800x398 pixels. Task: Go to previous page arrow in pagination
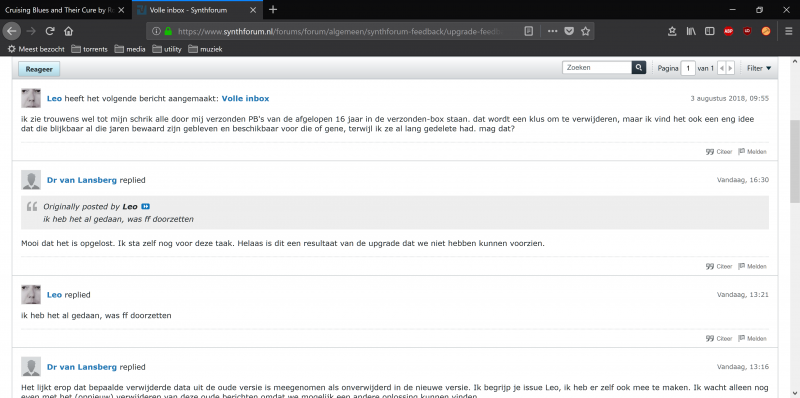[x=721, y=68]
